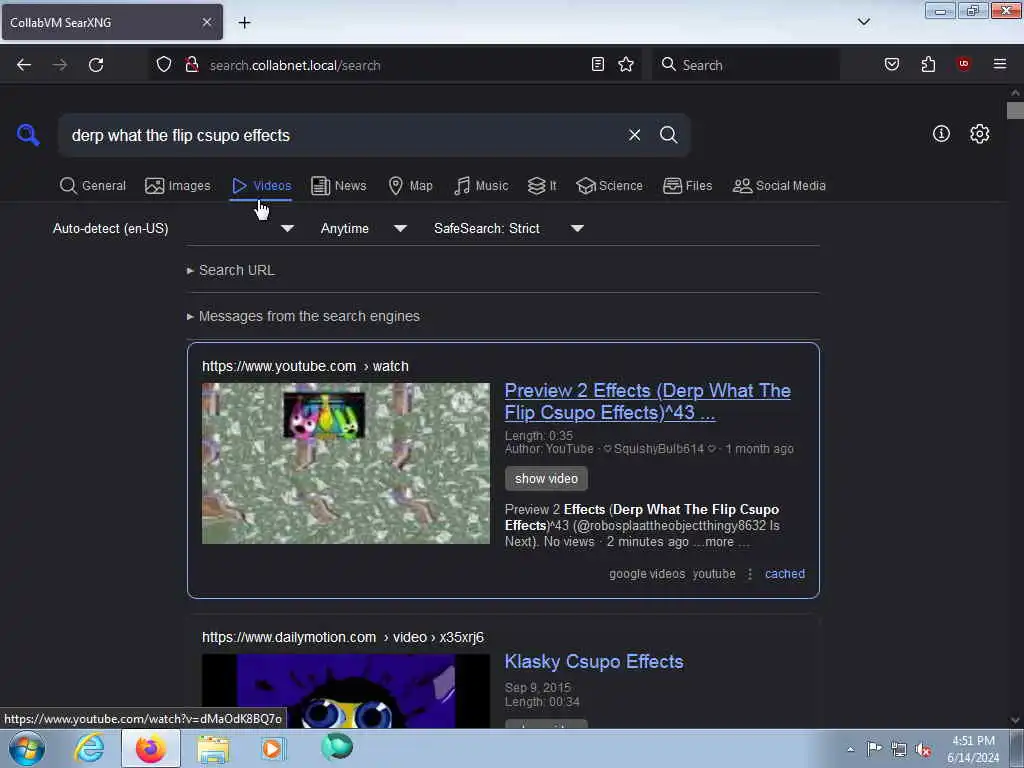This screenshot has height=768, width=1024.
Task: Open Windows Explorer folder in taskbar
Action: (x=213, y=748)
